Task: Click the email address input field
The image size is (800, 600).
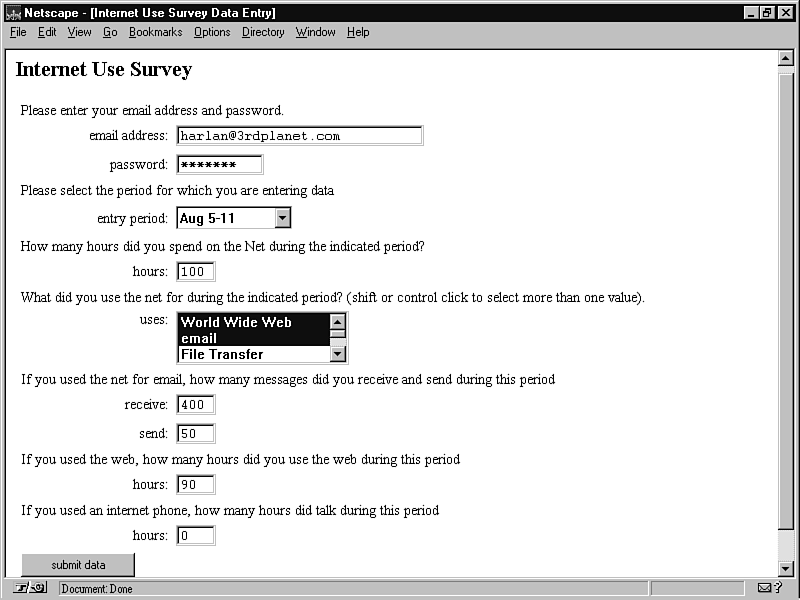Action: click(299, 136)
